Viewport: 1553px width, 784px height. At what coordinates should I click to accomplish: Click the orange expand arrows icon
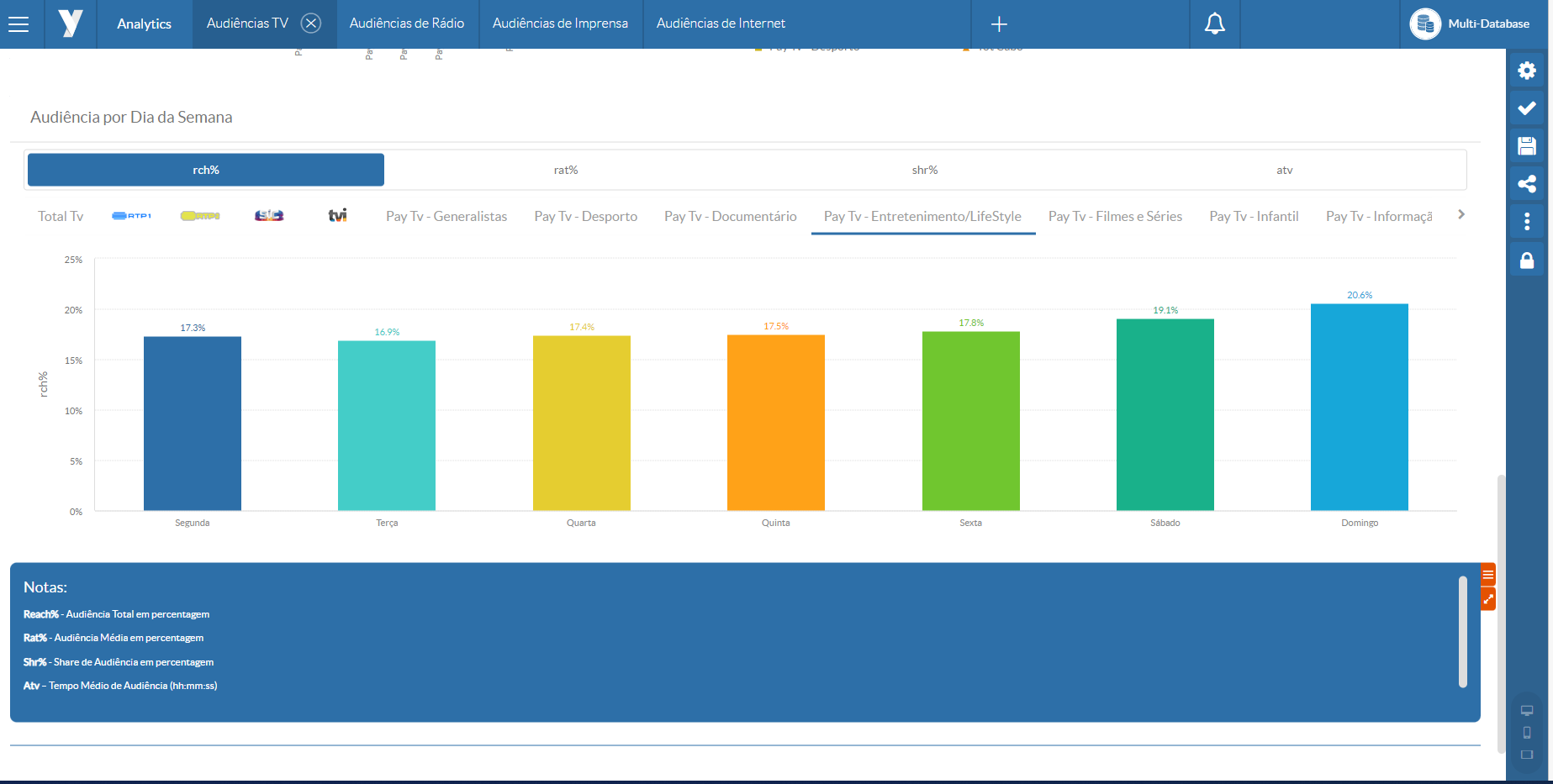click(1488, 599)
